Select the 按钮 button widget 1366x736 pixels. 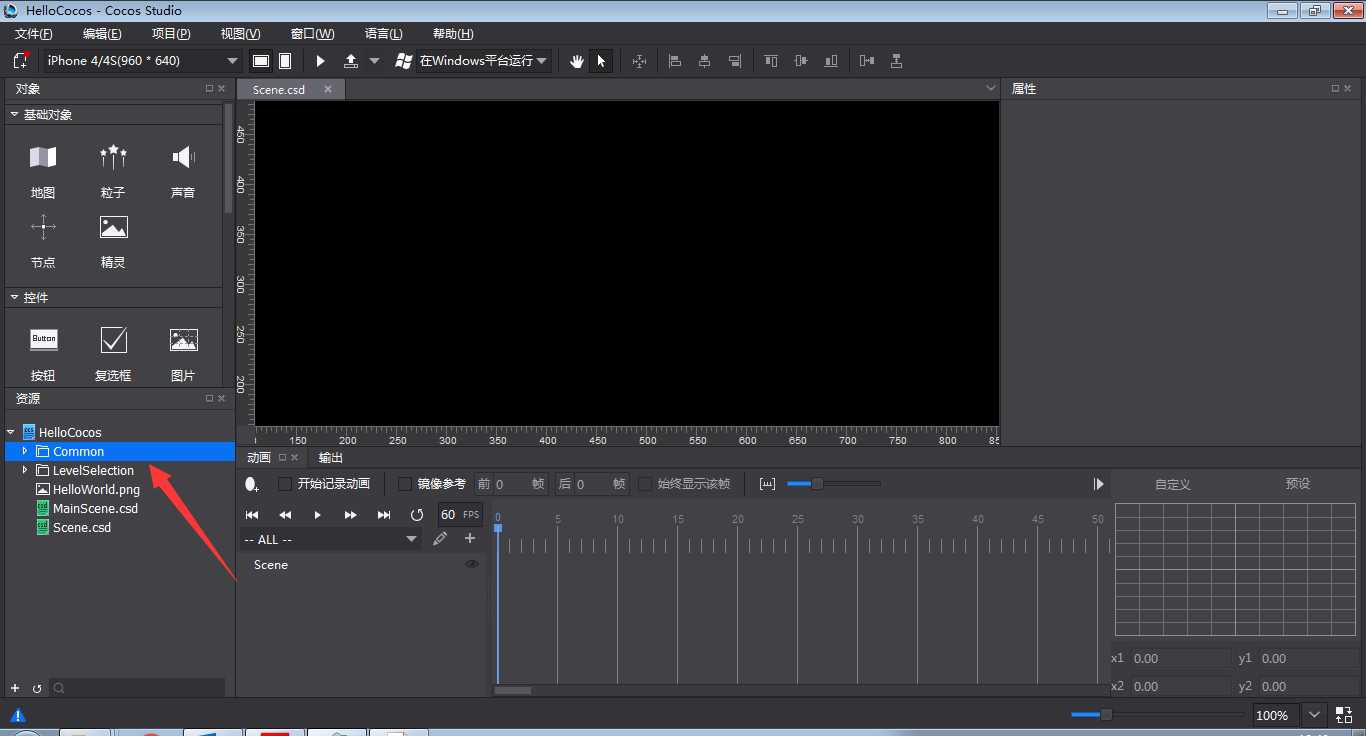[x=43, y=353]
